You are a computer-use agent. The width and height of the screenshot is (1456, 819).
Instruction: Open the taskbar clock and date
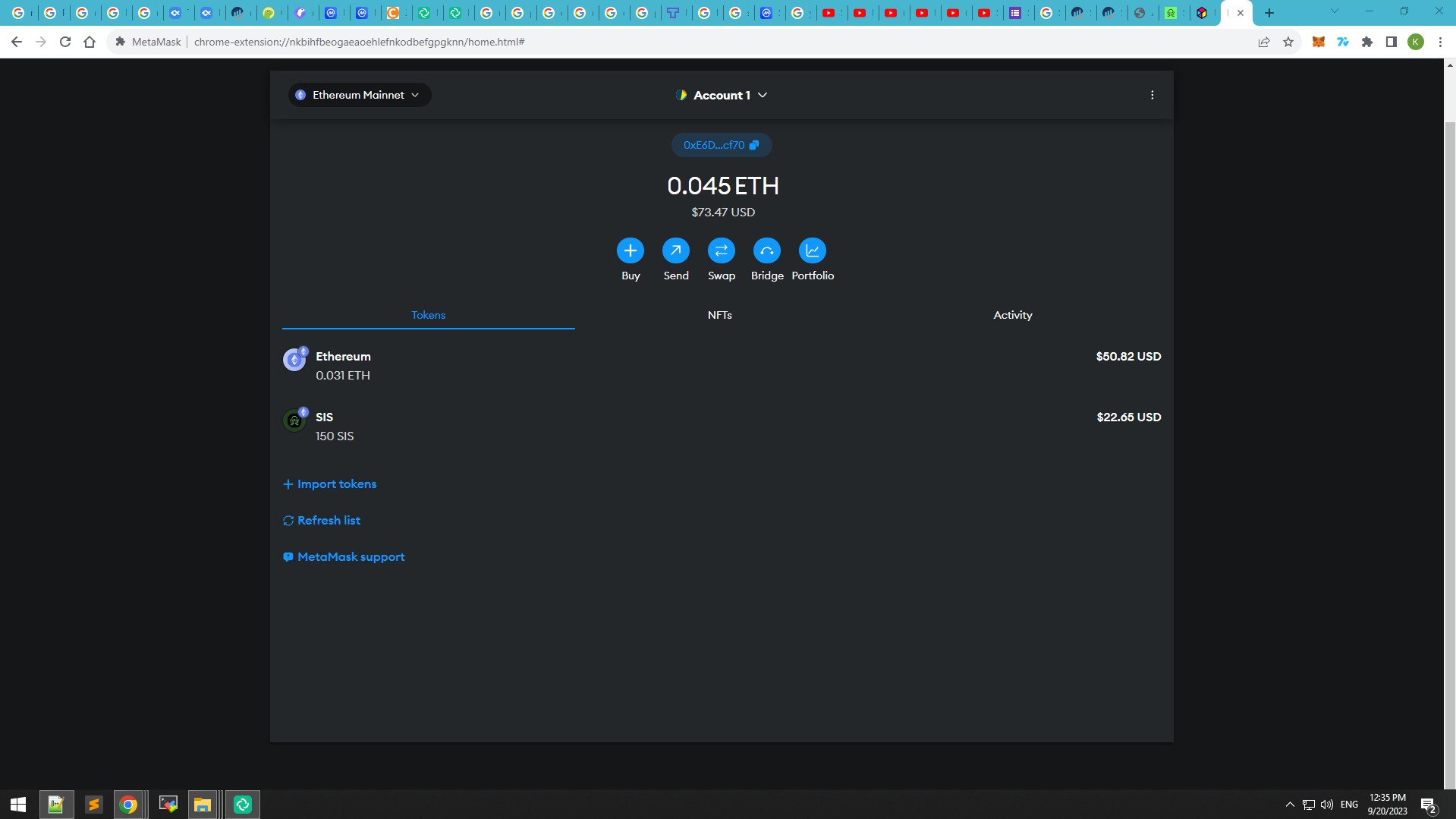(1387, 805)
